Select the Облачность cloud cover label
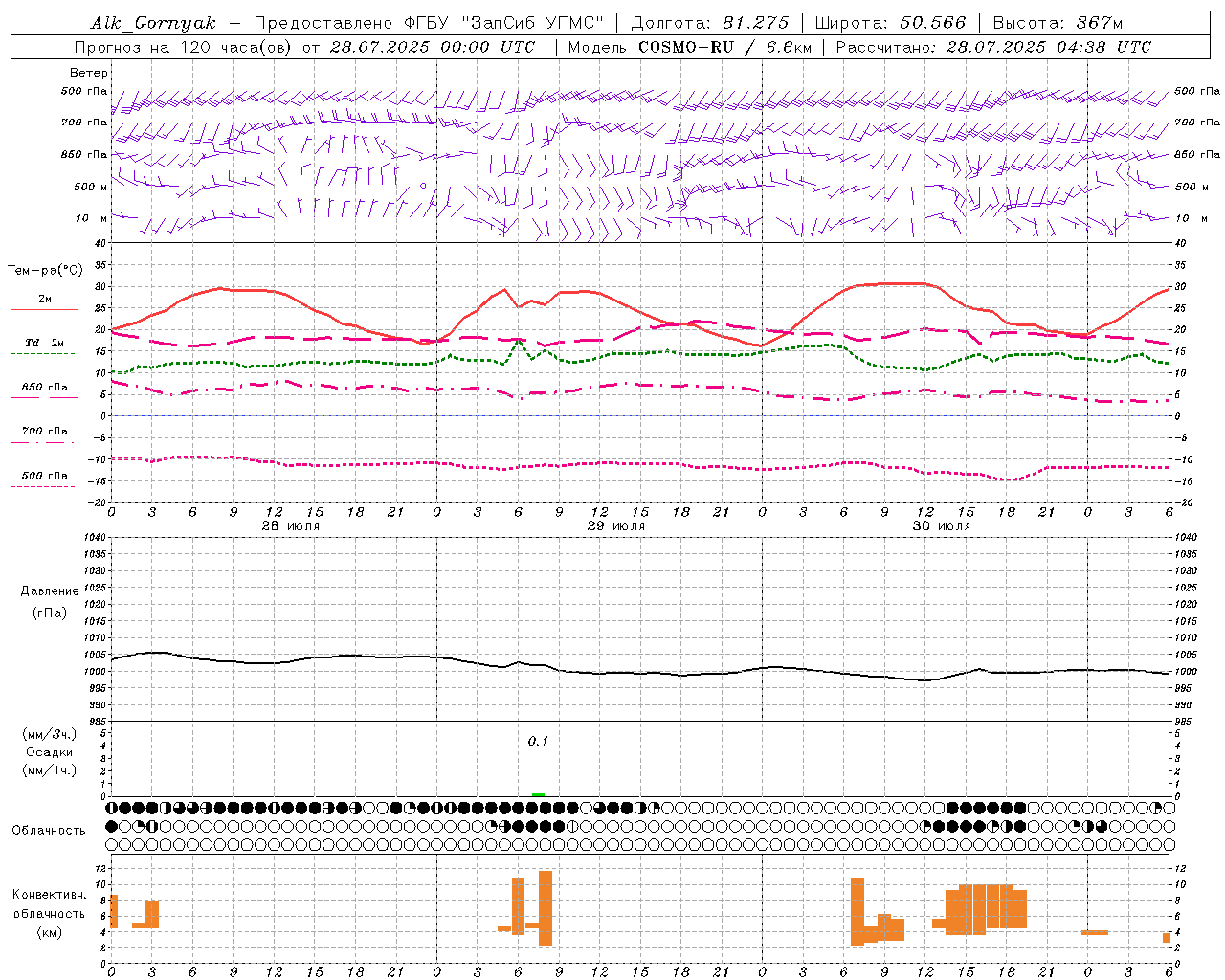Image resolution: width=1225 pixels, height=980 pixels. click(49, 831)
